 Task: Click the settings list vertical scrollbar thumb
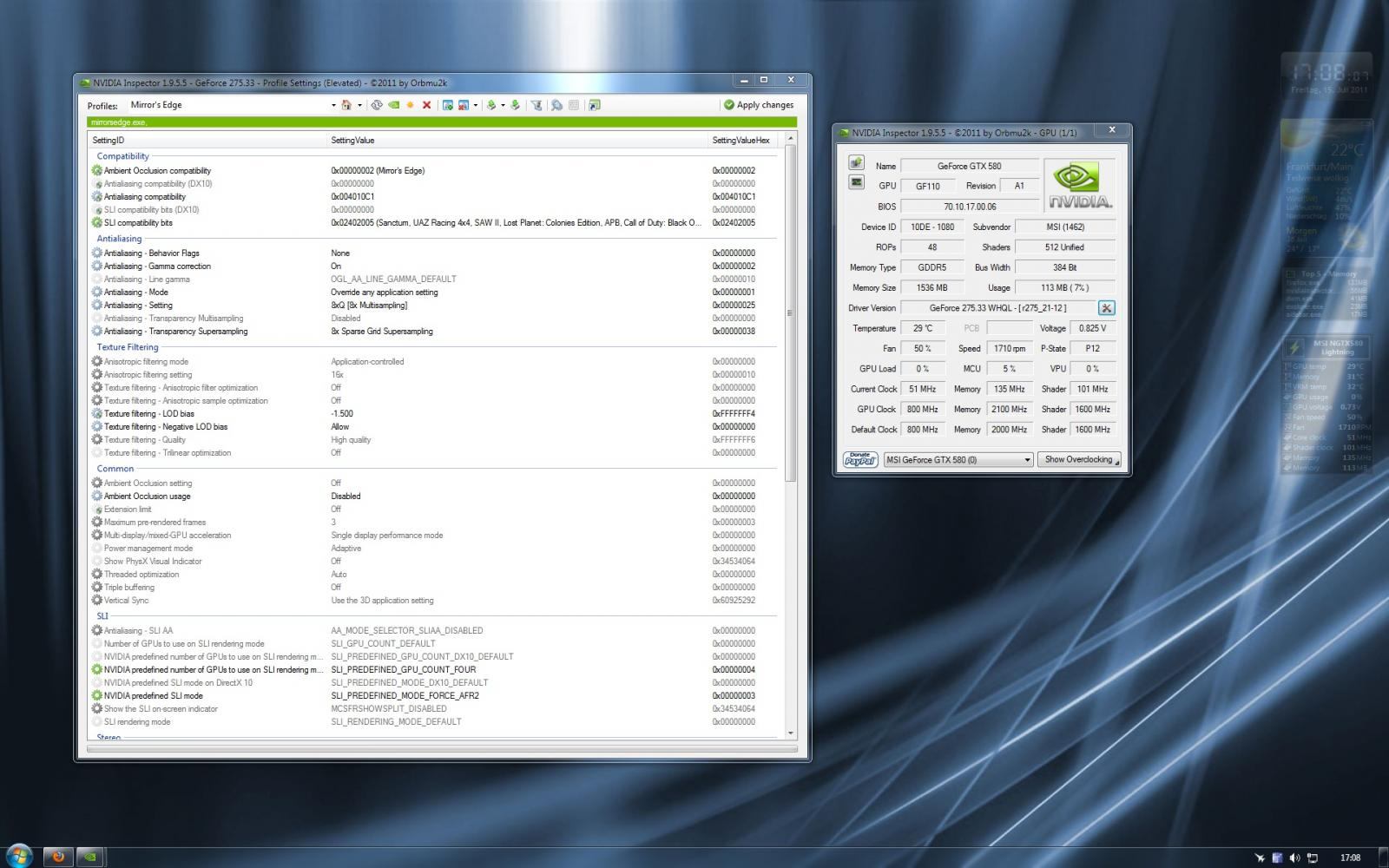(x=790, y=313)
